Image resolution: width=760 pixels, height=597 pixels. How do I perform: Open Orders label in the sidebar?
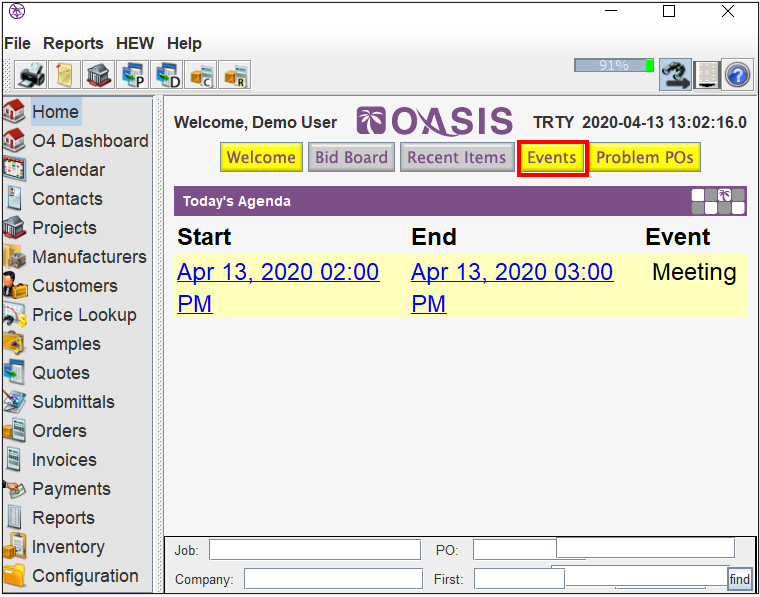[x=59, y=431]
